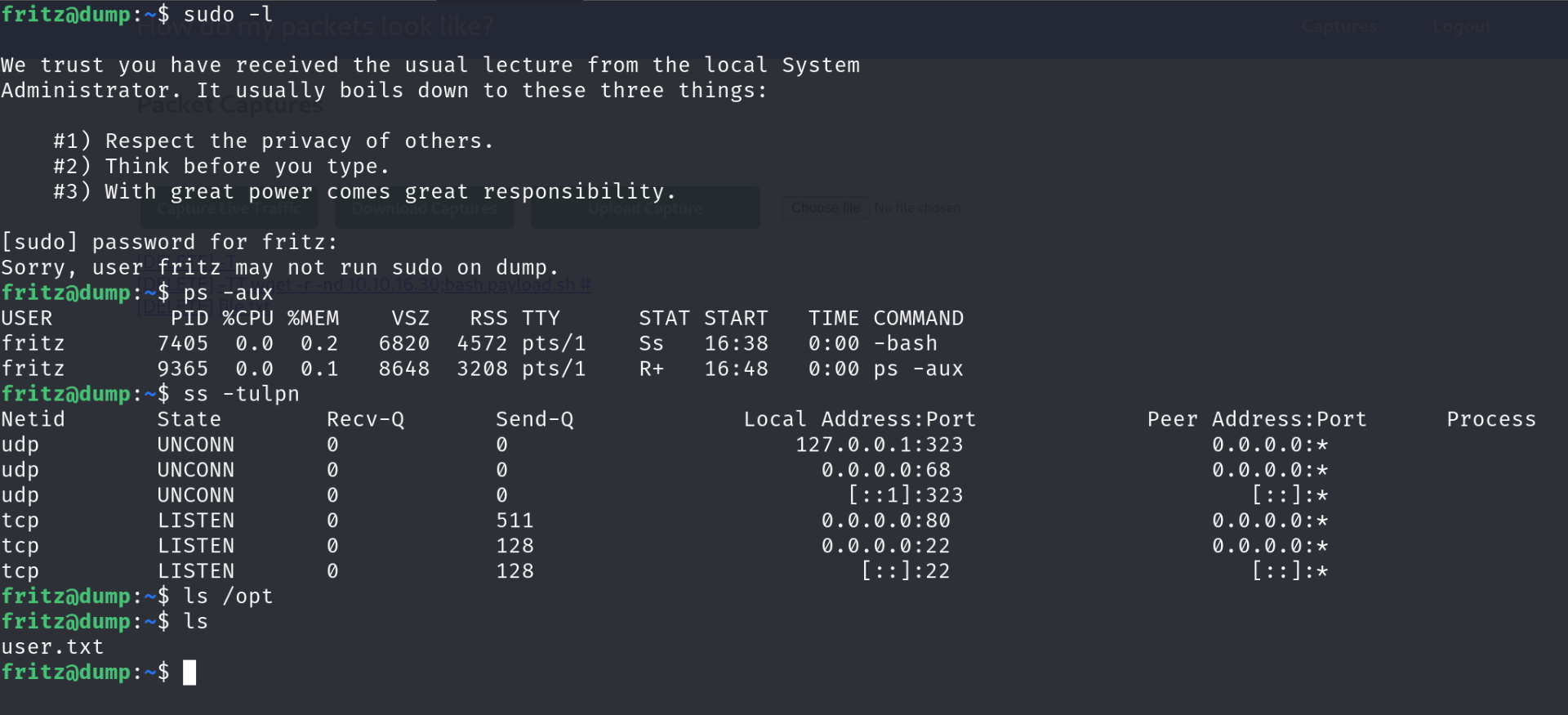The image size is (1568, 715).
Task: Click the COMMAND column header in ps output
Action: click(918, 318)
